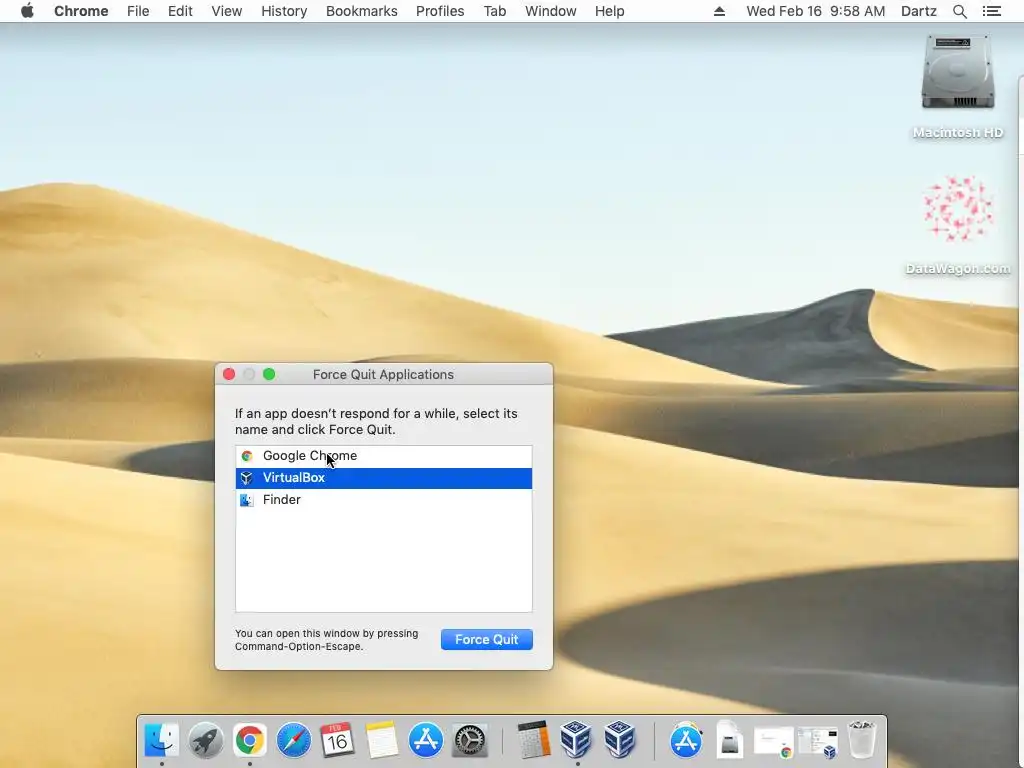
Task: Open Notification Center list icon
Action: pyautogui.click(x=991, y=11)
